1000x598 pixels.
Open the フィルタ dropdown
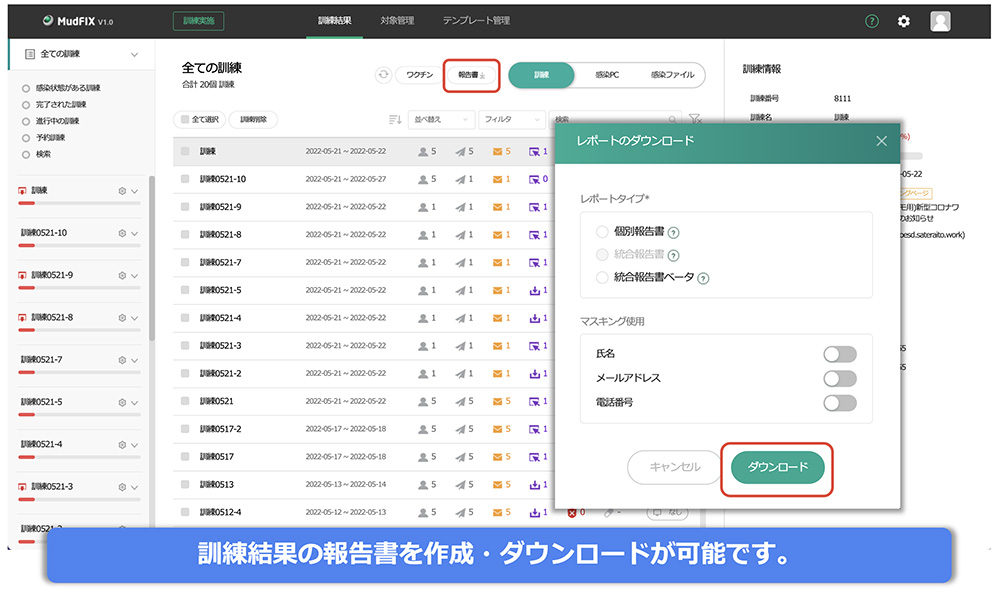511,119
